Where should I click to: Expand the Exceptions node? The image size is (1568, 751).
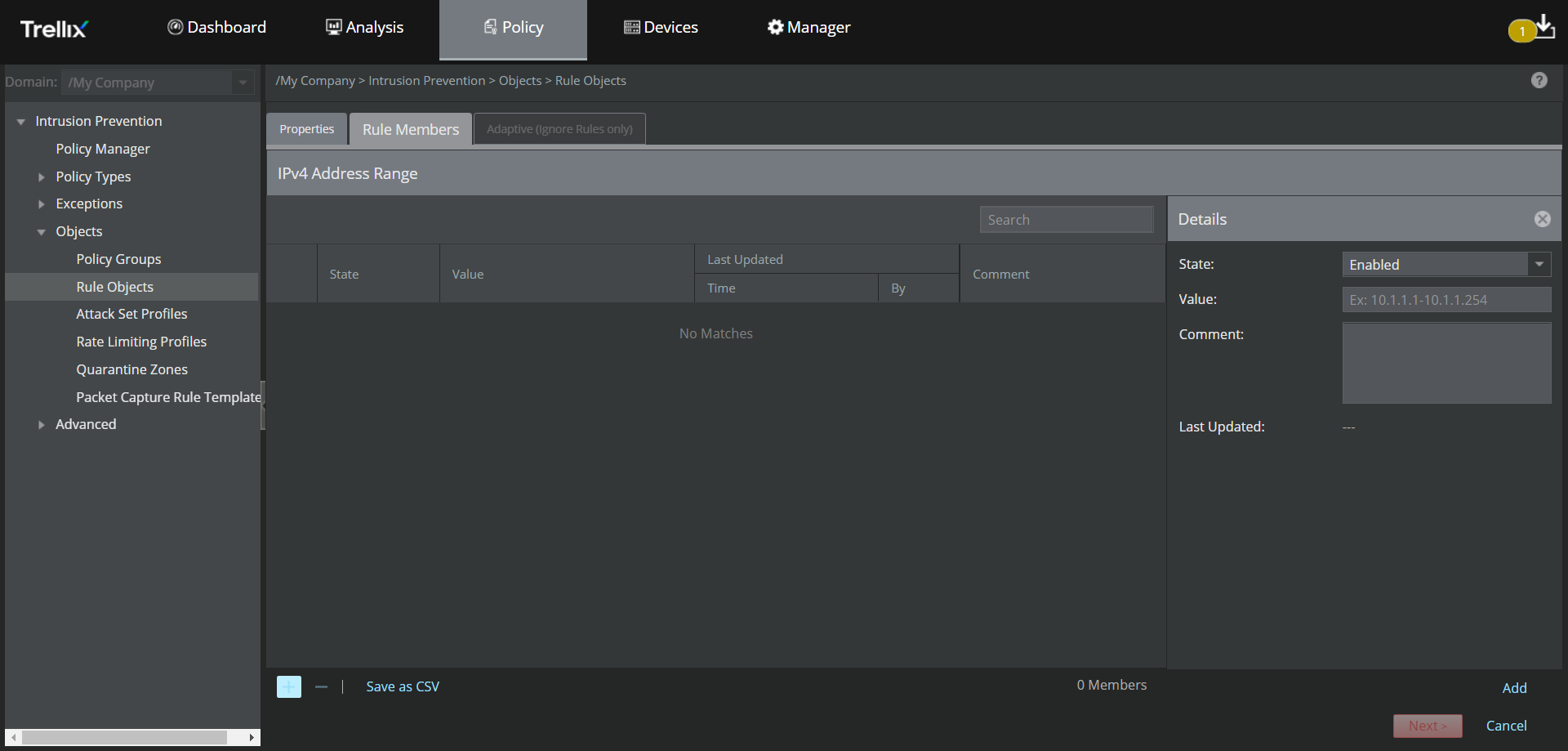pyautogui.click(x=42, y=204)
